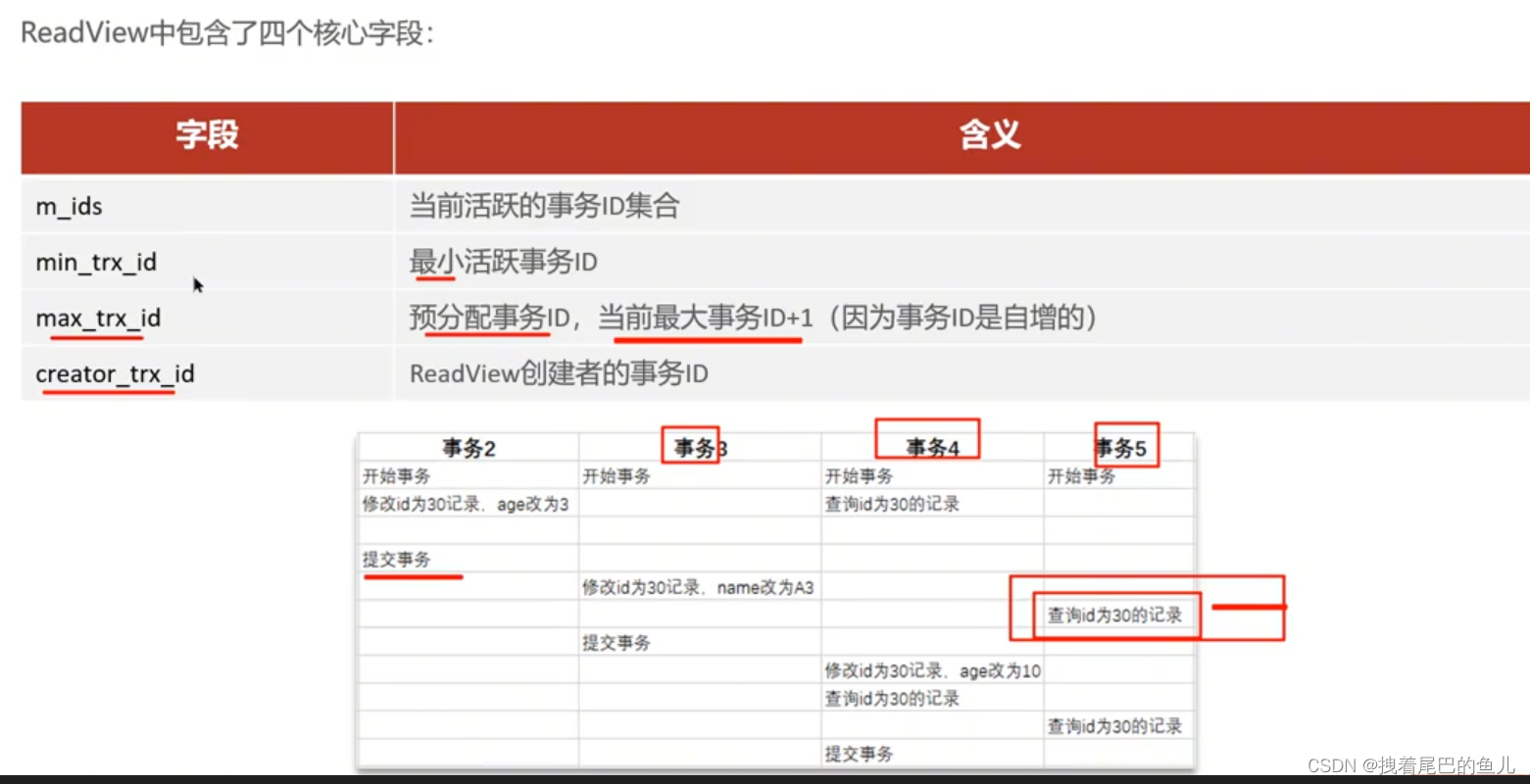Click 事务4's "查询id为30的记录" directly under 开始事务
Image resolution: width=1530 pixels, height=784 pixels.
[x=892, y=504]
